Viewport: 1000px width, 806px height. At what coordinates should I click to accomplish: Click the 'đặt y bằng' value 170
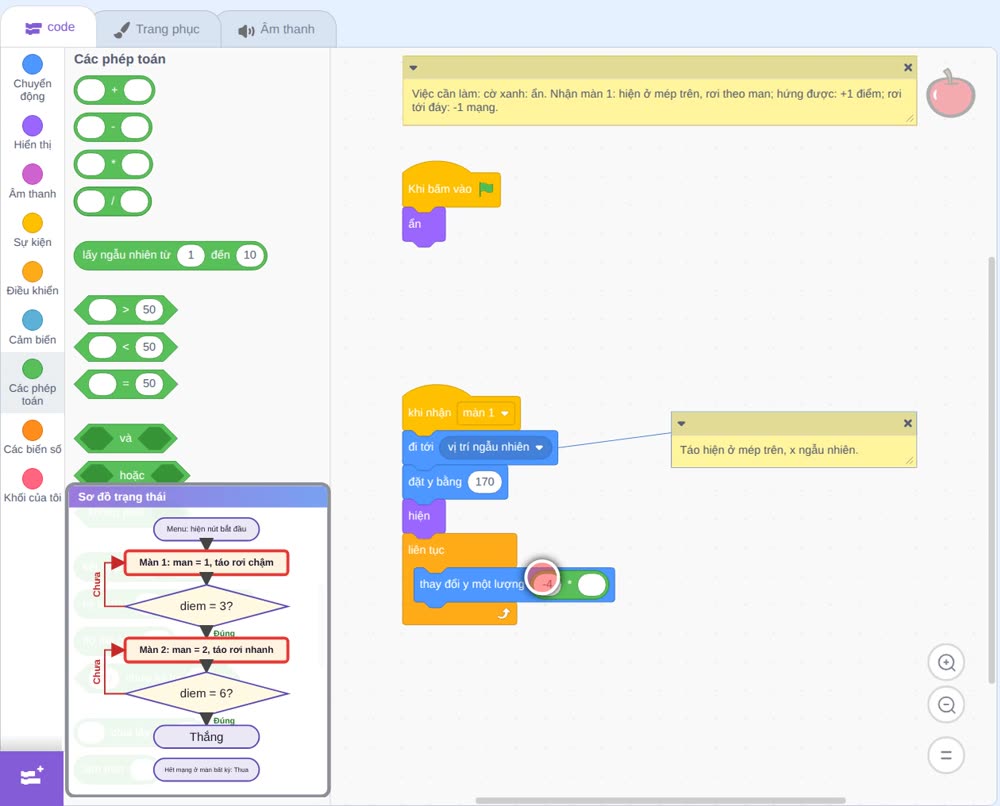point(485,481)
